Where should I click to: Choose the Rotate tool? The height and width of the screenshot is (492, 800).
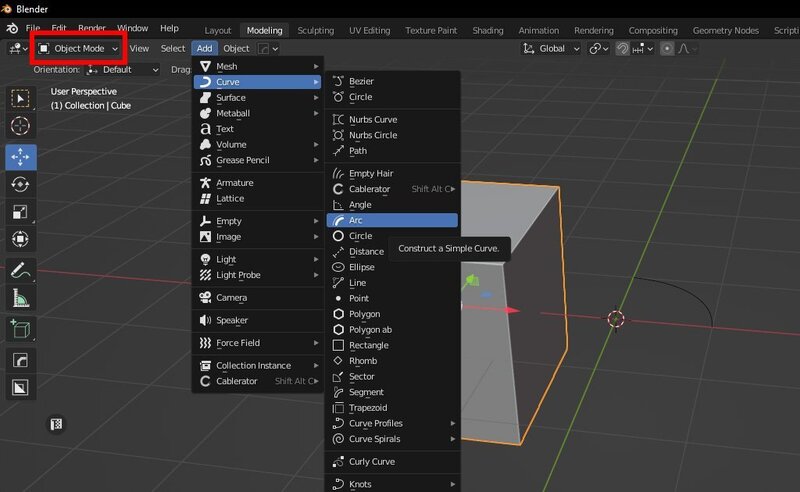pyautogui.click(x=21, y=184)
